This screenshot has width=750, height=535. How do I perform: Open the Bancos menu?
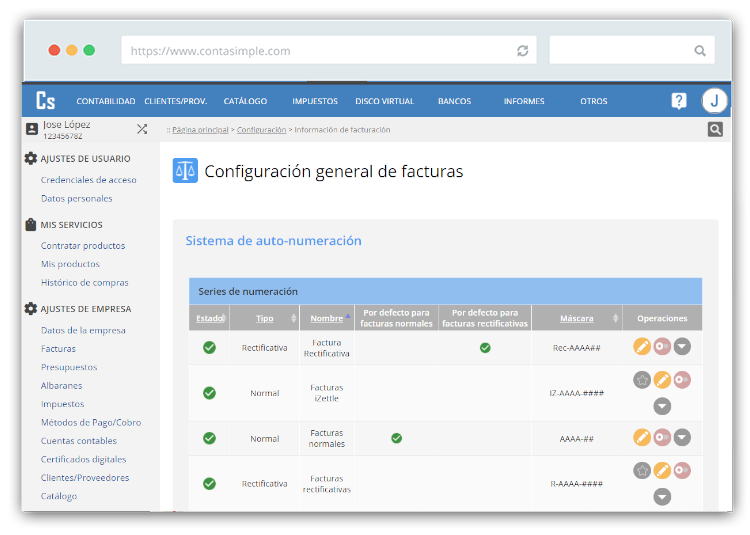click(x=454, y=101)
